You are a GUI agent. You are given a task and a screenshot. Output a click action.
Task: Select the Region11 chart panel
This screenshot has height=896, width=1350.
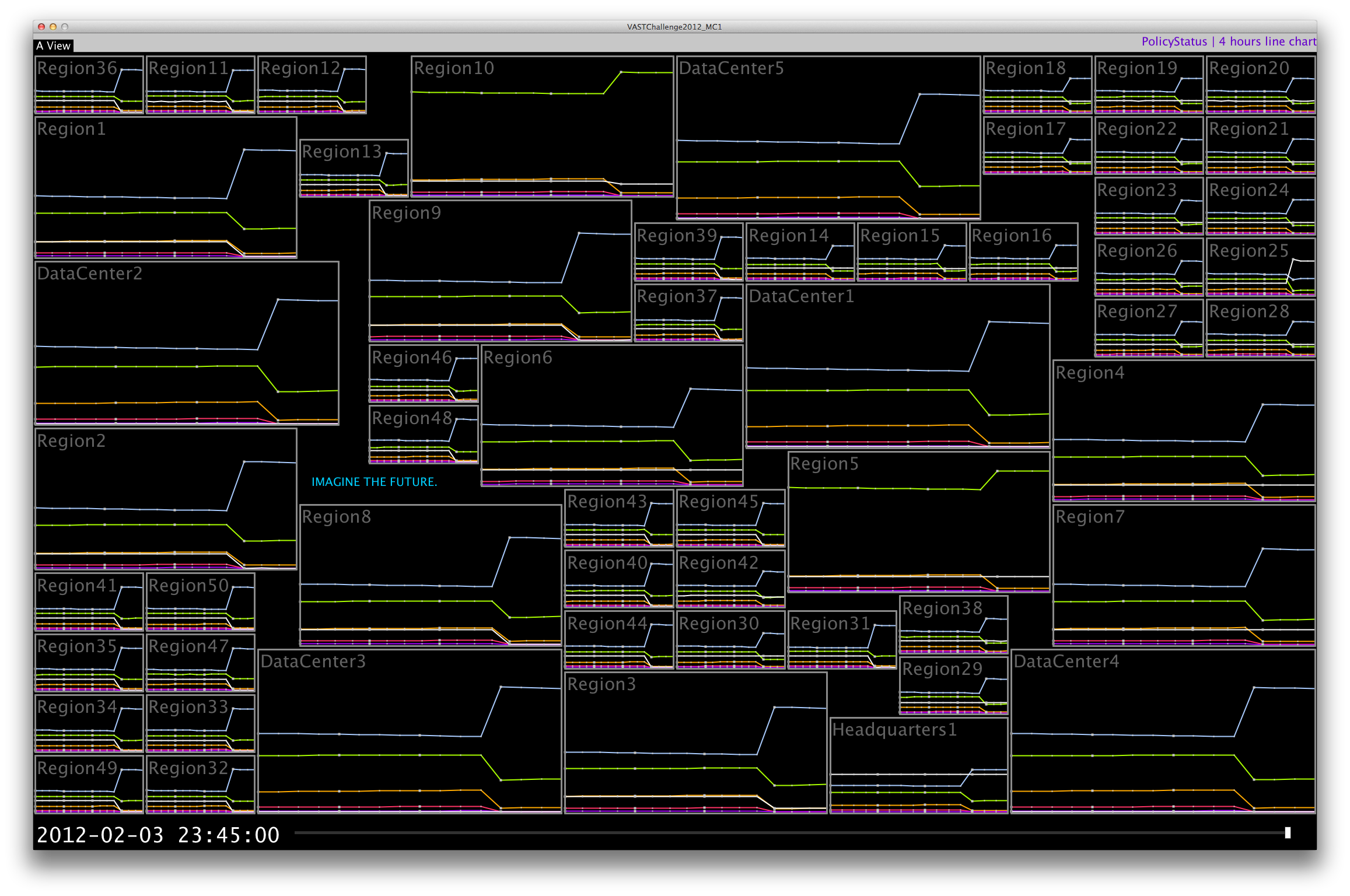pyautogui.click(x=201, y=85)
